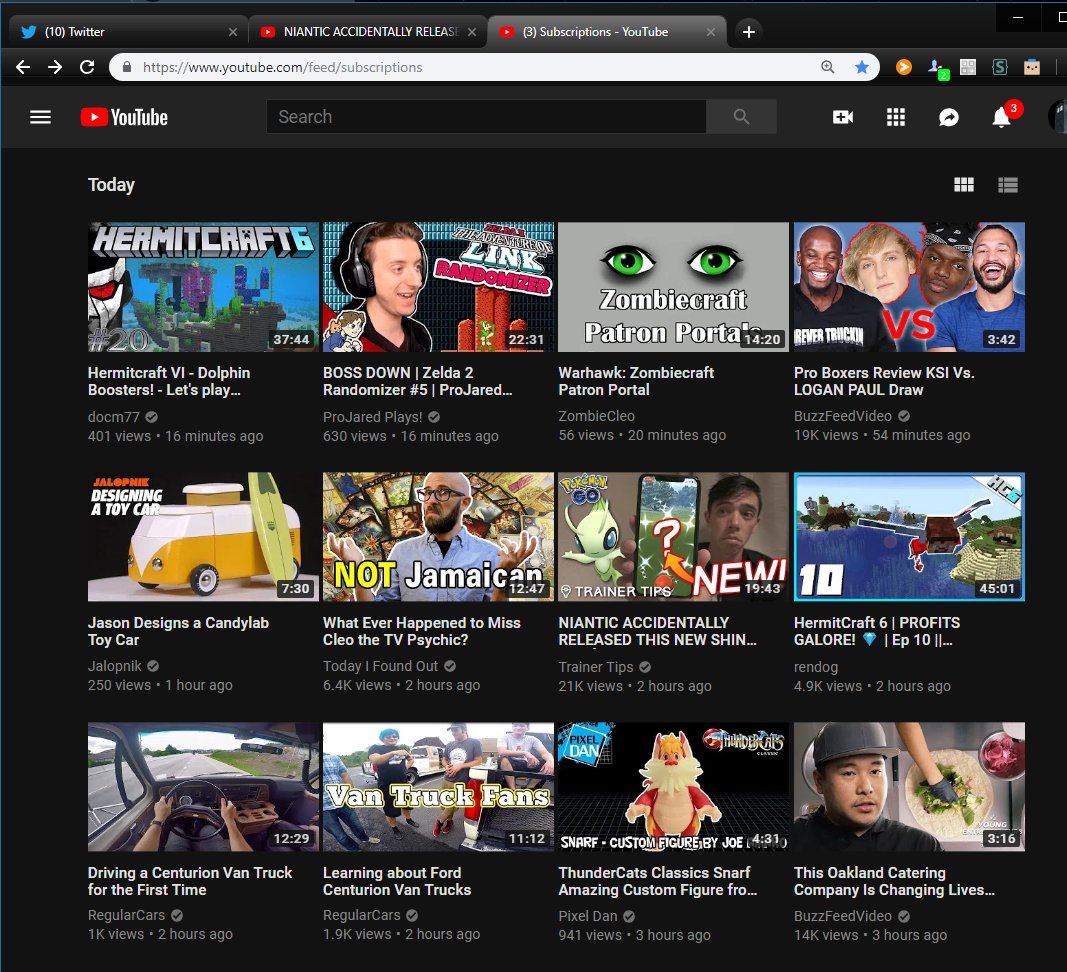Click the gray grid extension icon
The width and height of the screenshot is (1067, 972).
968,67
